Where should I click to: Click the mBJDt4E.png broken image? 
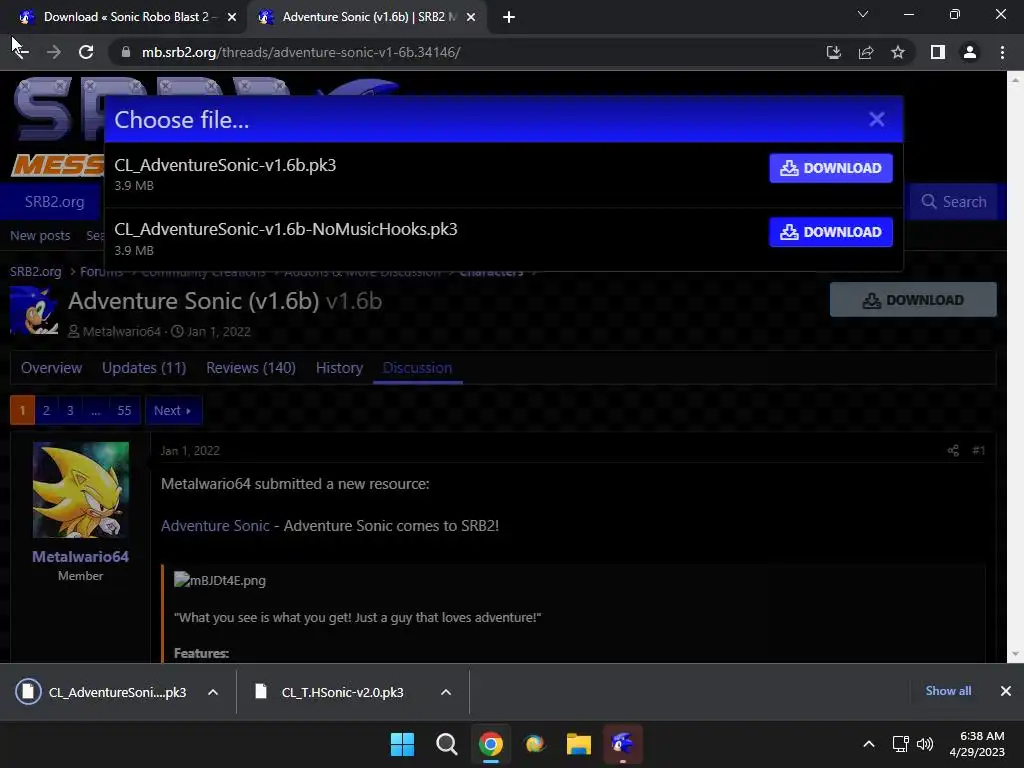click(219, 580)
